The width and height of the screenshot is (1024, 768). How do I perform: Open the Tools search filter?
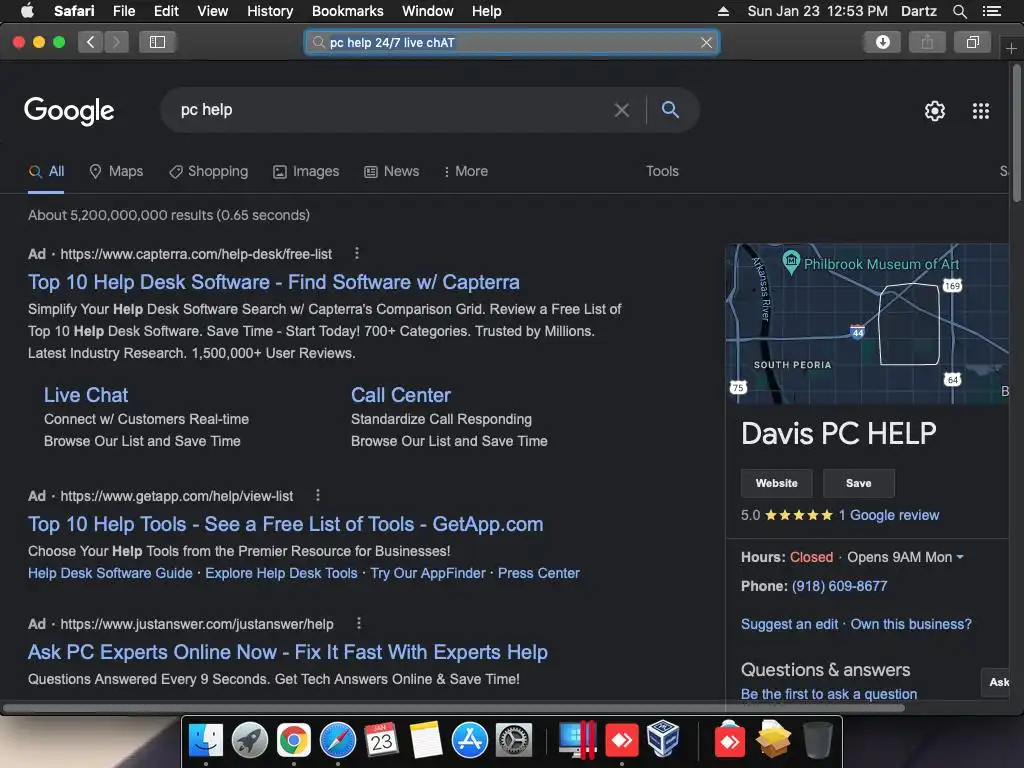pyautogui.click(x=662, y=171)
